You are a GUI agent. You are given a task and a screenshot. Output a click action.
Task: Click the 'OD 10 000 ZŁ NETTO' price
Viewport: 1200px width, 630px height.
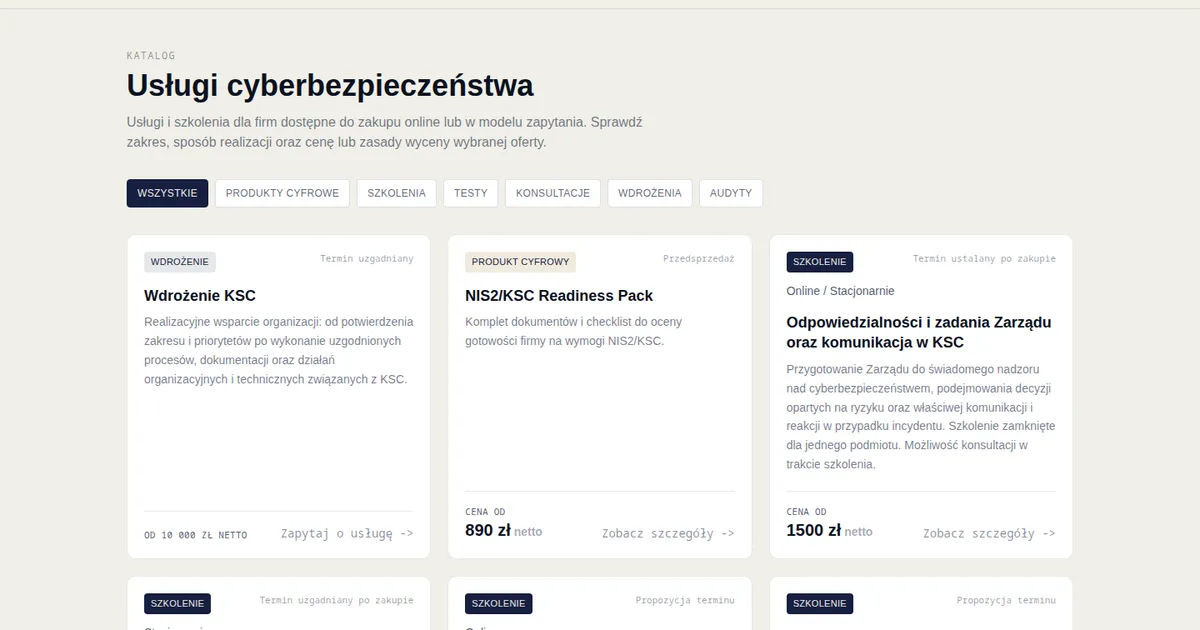[x=196, y=535]
